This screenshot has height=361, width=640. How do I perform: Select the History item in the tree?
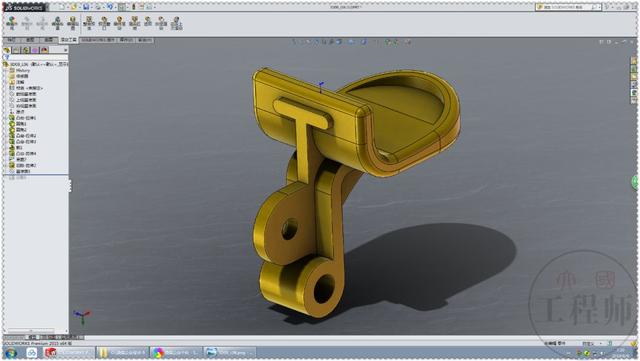point(23,70)
